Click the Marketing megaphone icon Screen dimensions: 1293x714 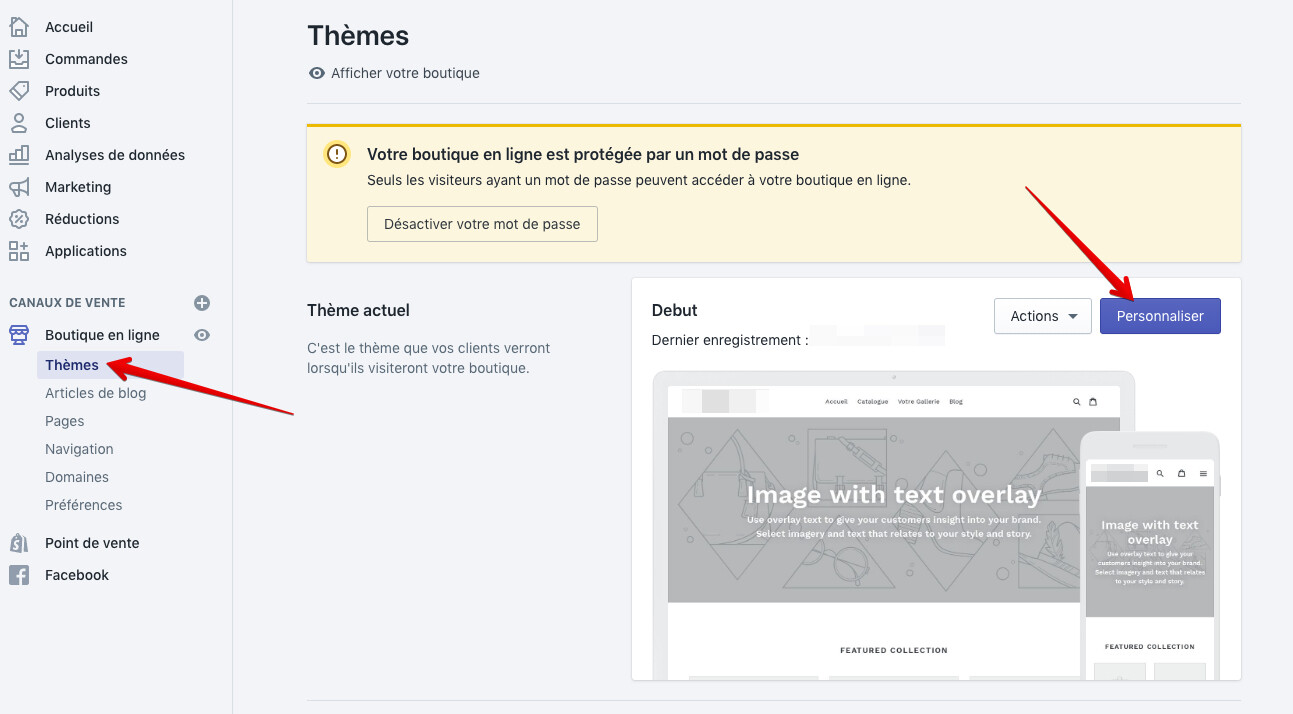tap(19, 187)
